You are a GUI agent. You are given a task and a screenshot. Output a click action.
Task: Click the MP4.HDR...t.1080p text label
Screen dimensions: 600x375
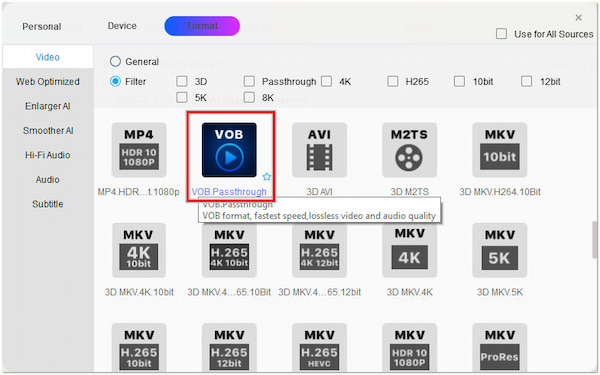139,192
